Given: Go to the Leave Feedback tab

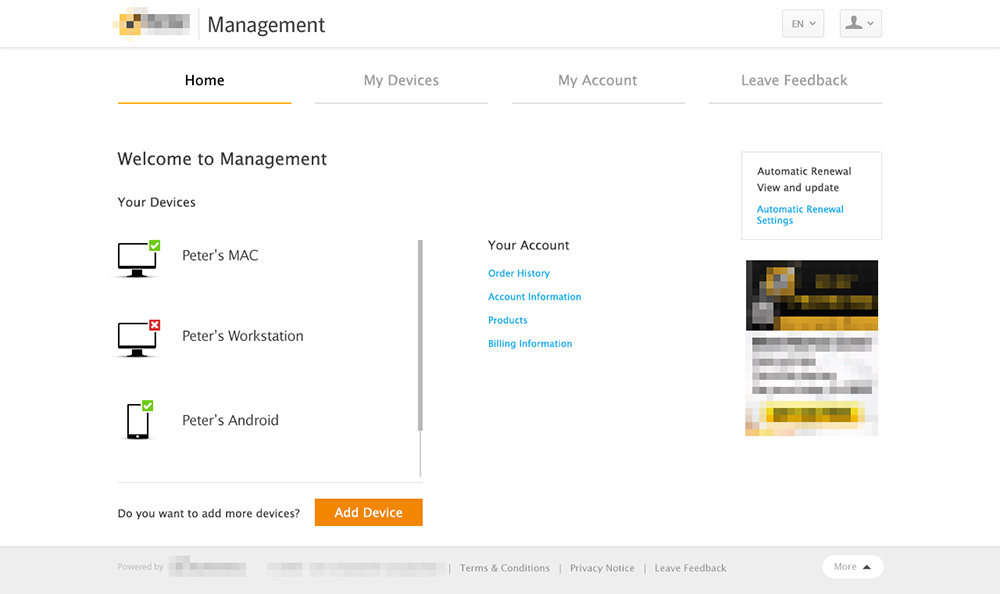Looking at the screenshot, I should coord(794,81).
